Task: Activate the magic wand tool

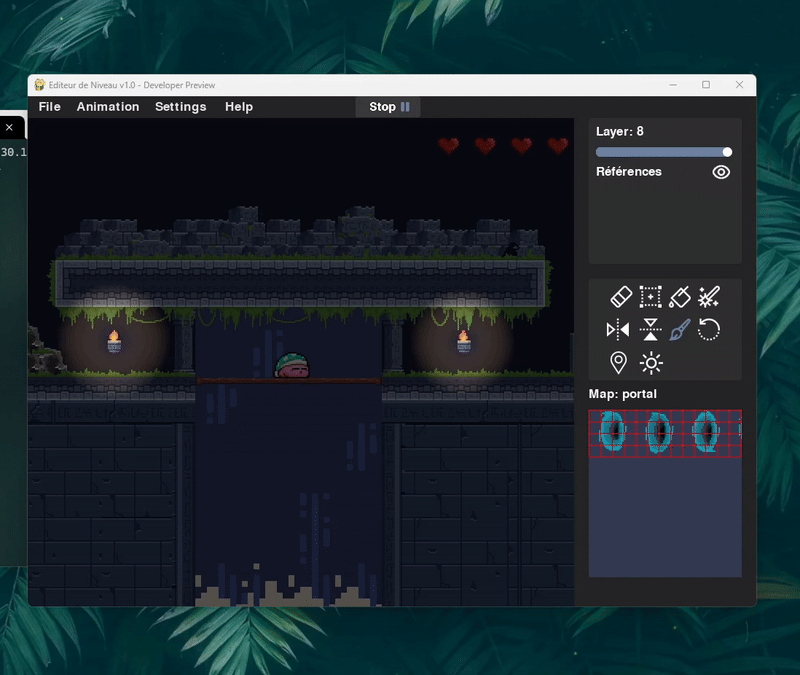Action: point(709,297)
